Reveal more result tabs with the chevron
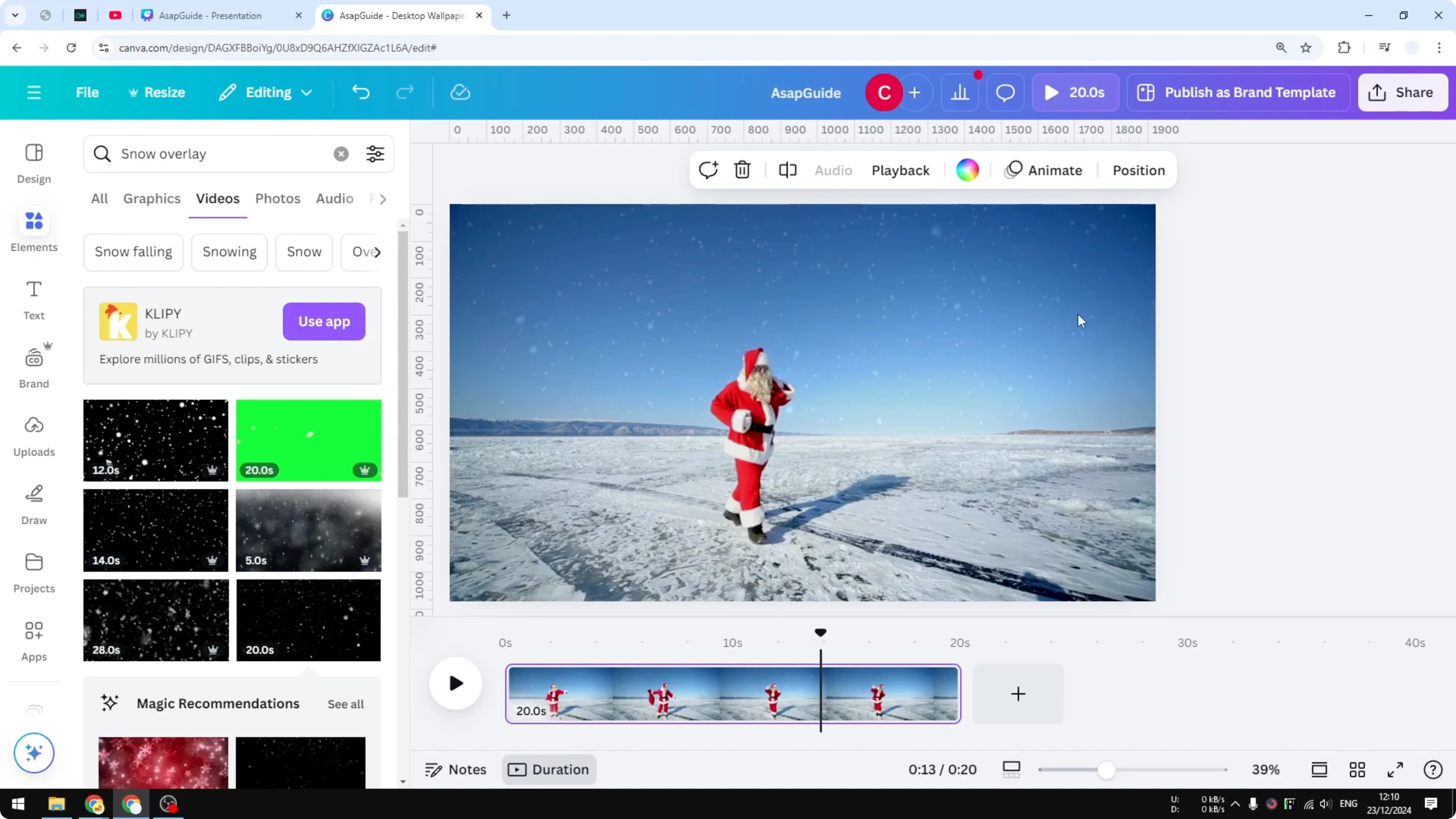 point(382,198)
